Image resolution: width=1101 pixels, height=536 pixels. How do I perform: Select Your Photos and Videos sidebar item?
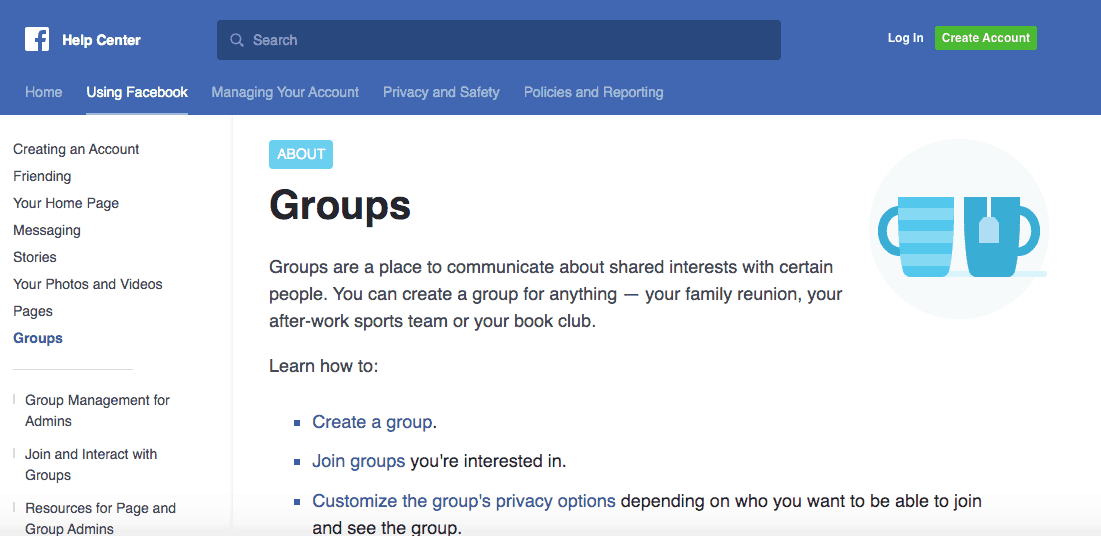88,285
